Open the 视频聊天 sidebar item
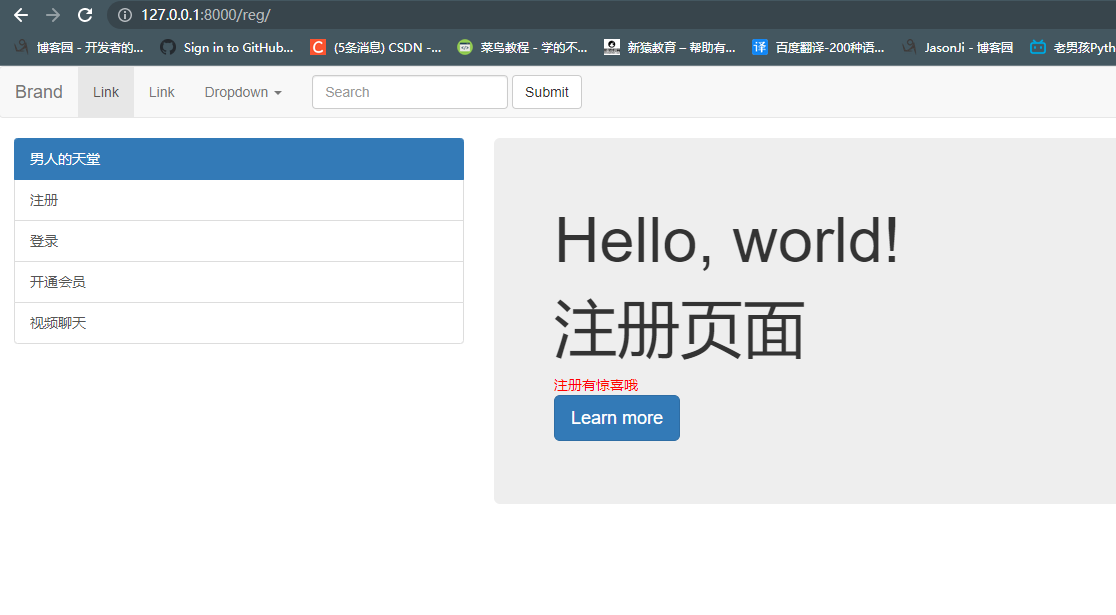This screenshot has width=1116, height=615. tap(239, 323)
